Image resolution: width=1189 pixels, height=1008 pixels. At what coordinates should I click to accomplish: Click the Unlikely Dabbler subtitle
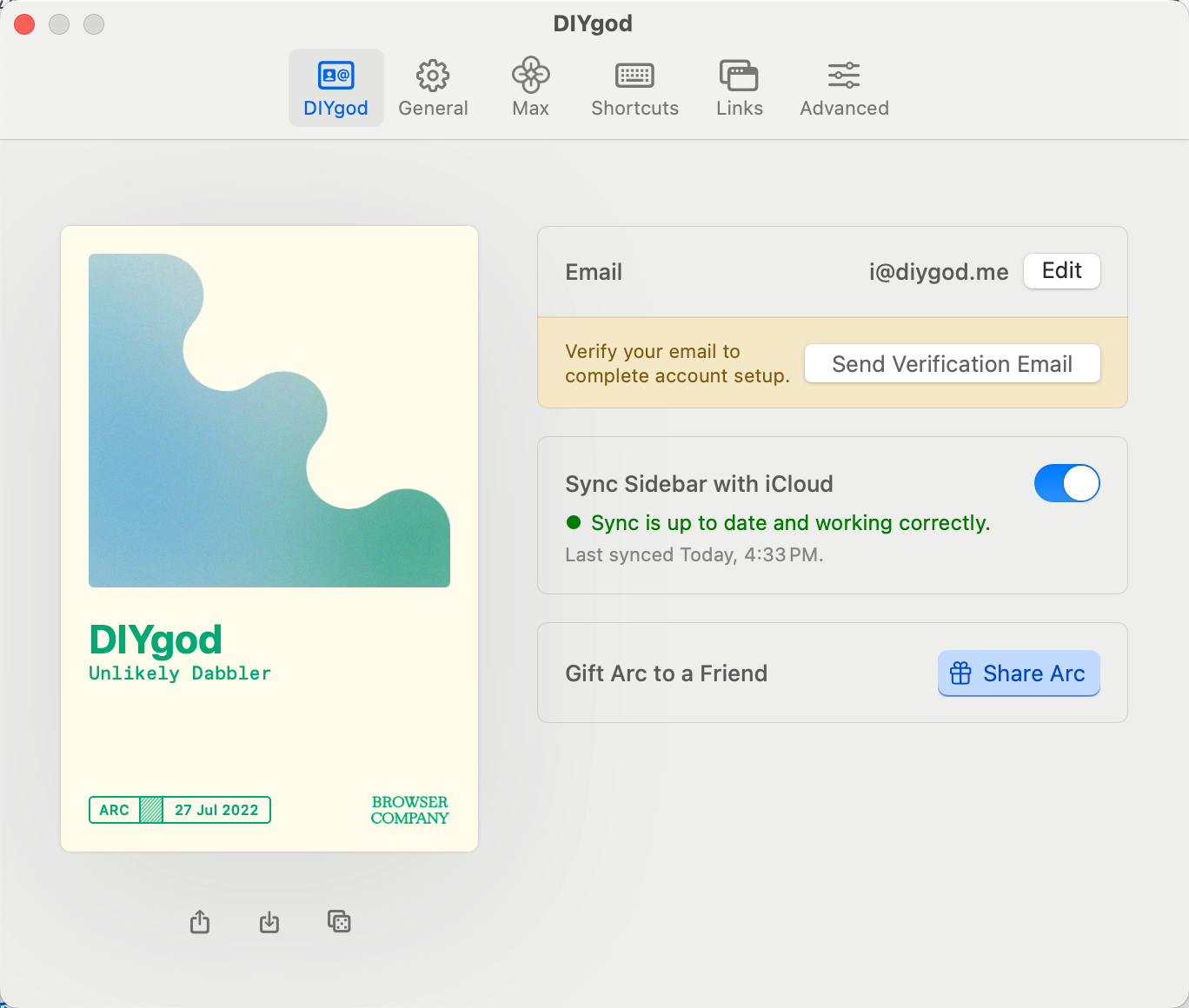coord(180,673)
